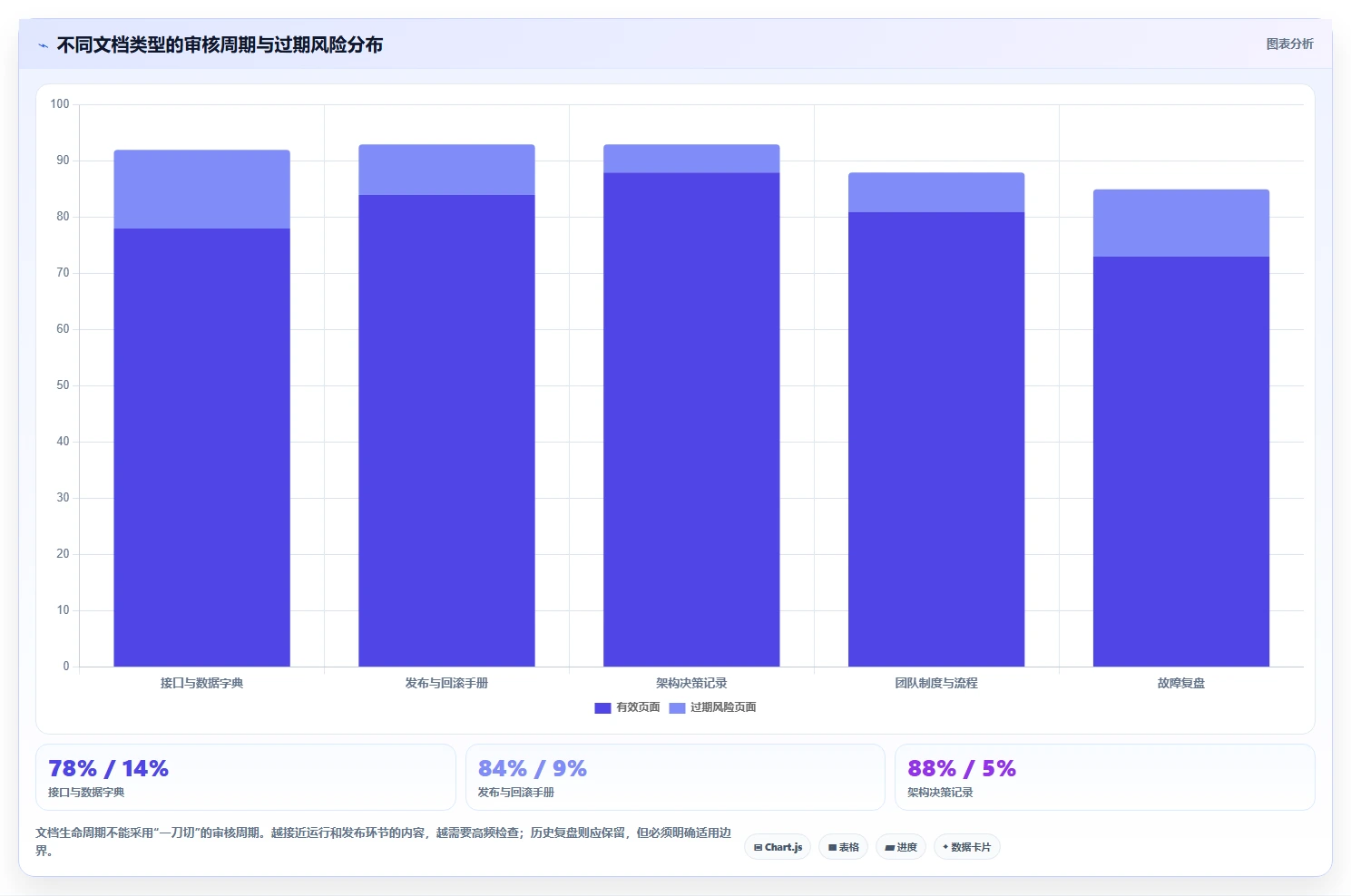
Task: Select the 数据卡片 tag label
Action: (971, 847)
